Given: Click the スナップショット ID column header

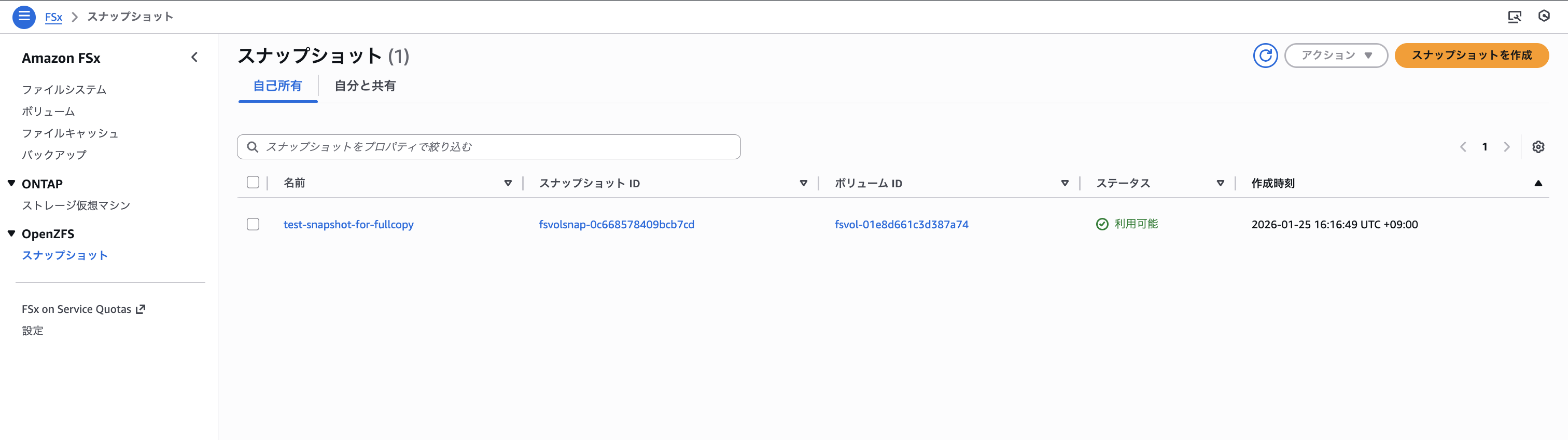Looking at the screenshot, I should (x=589, y=184).
